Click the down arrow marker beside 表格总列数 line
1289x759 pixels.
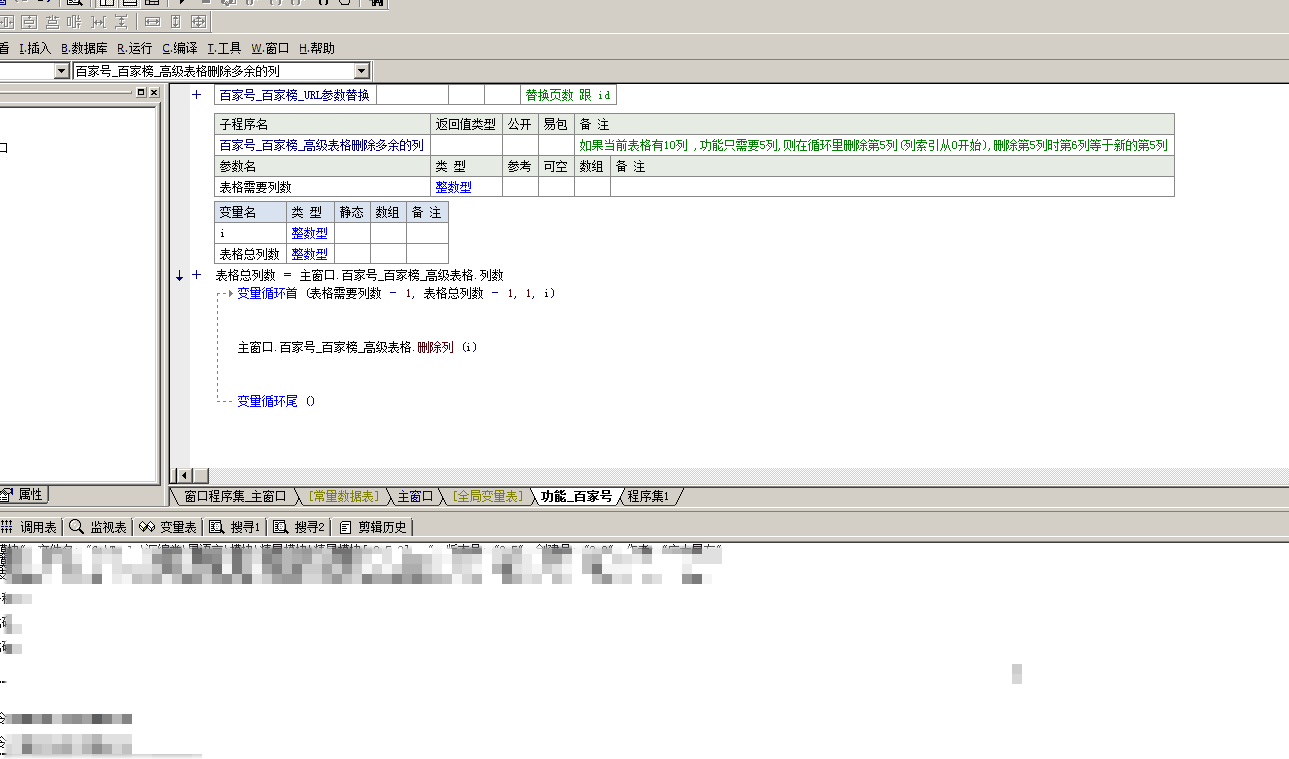pyautogui.click(x=180, y=276)
